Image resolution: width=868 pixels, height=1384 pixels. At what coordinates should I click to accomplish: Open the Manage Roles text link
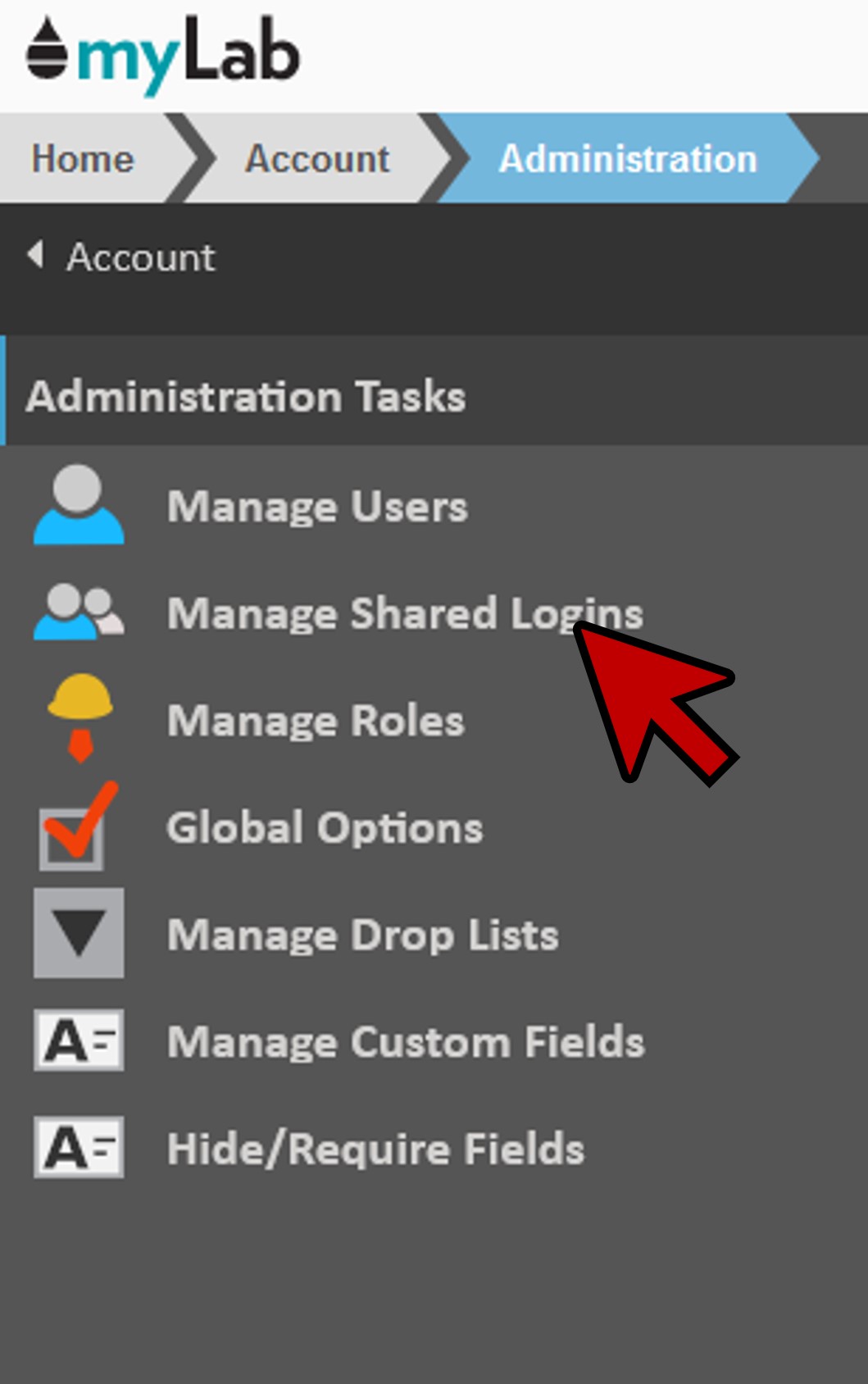click(316, 722)
